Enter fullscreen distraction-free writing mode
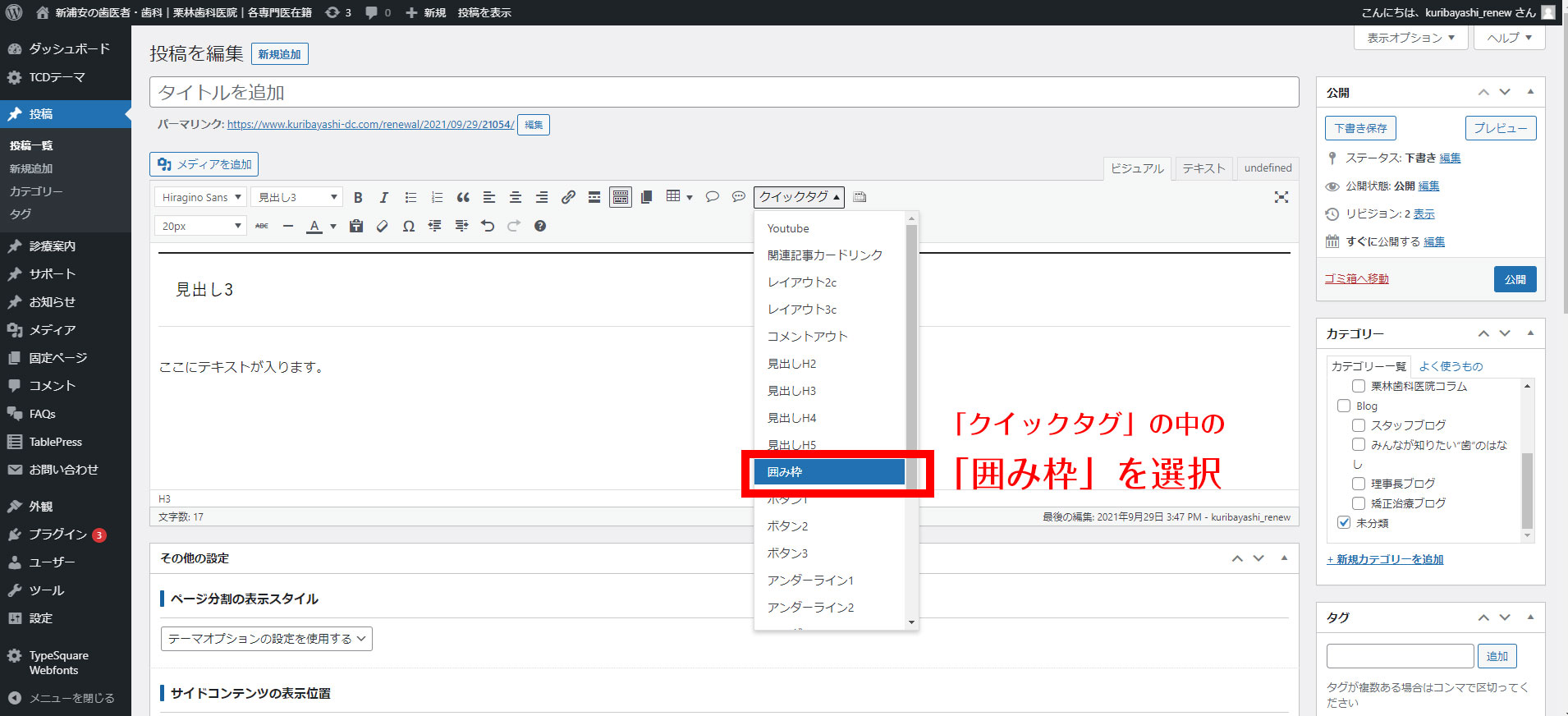 (1281, 197)
